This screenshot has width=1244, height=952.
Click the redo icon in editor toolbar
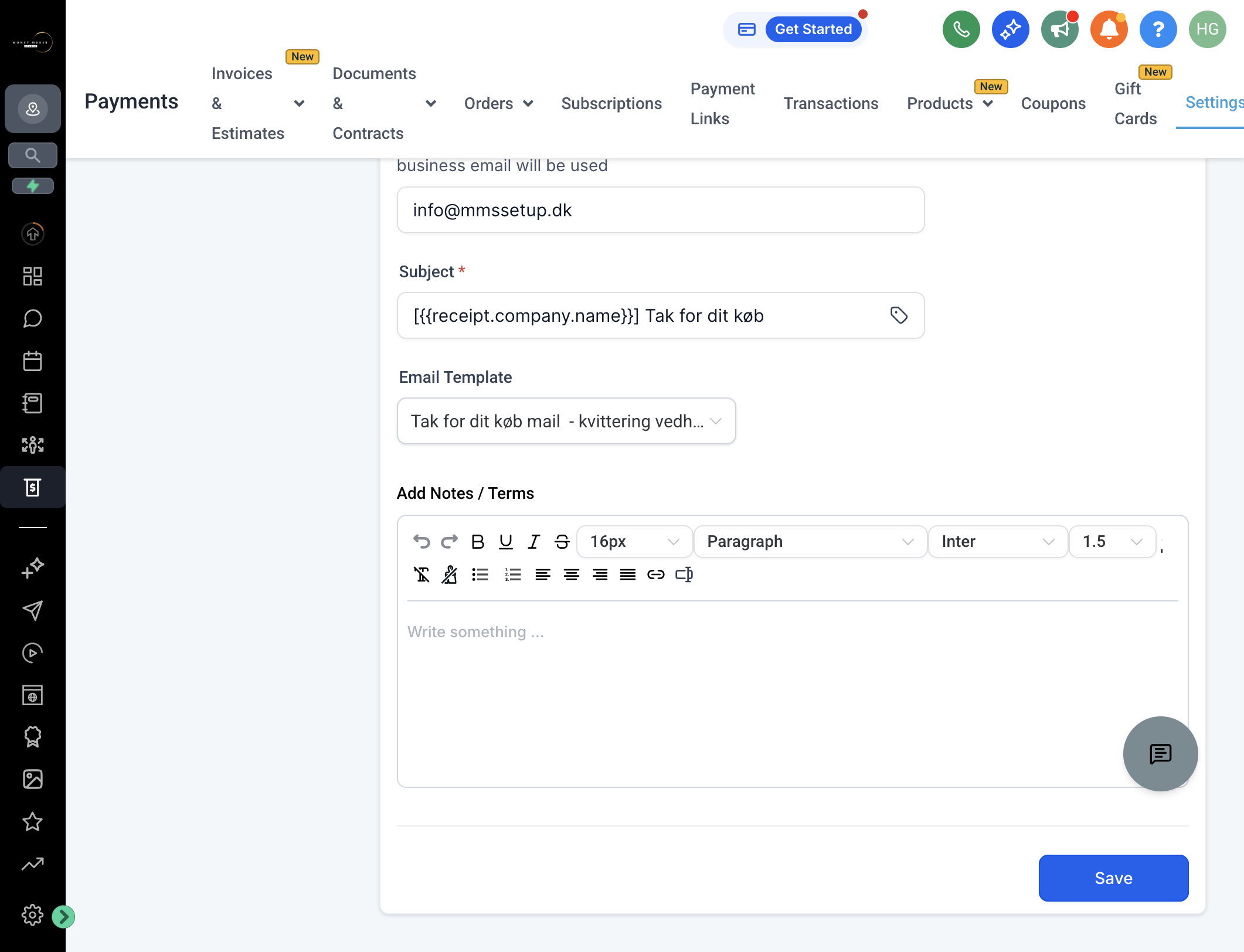point(450,542)
